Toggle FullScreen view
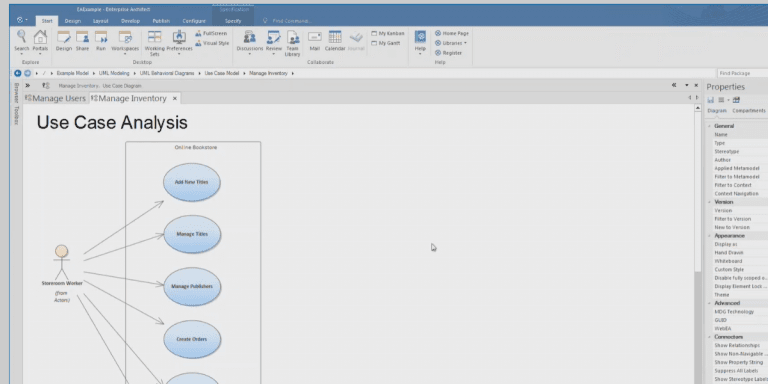Image resolution: width=768 pixels, height=384 pixels. point(211,33)
